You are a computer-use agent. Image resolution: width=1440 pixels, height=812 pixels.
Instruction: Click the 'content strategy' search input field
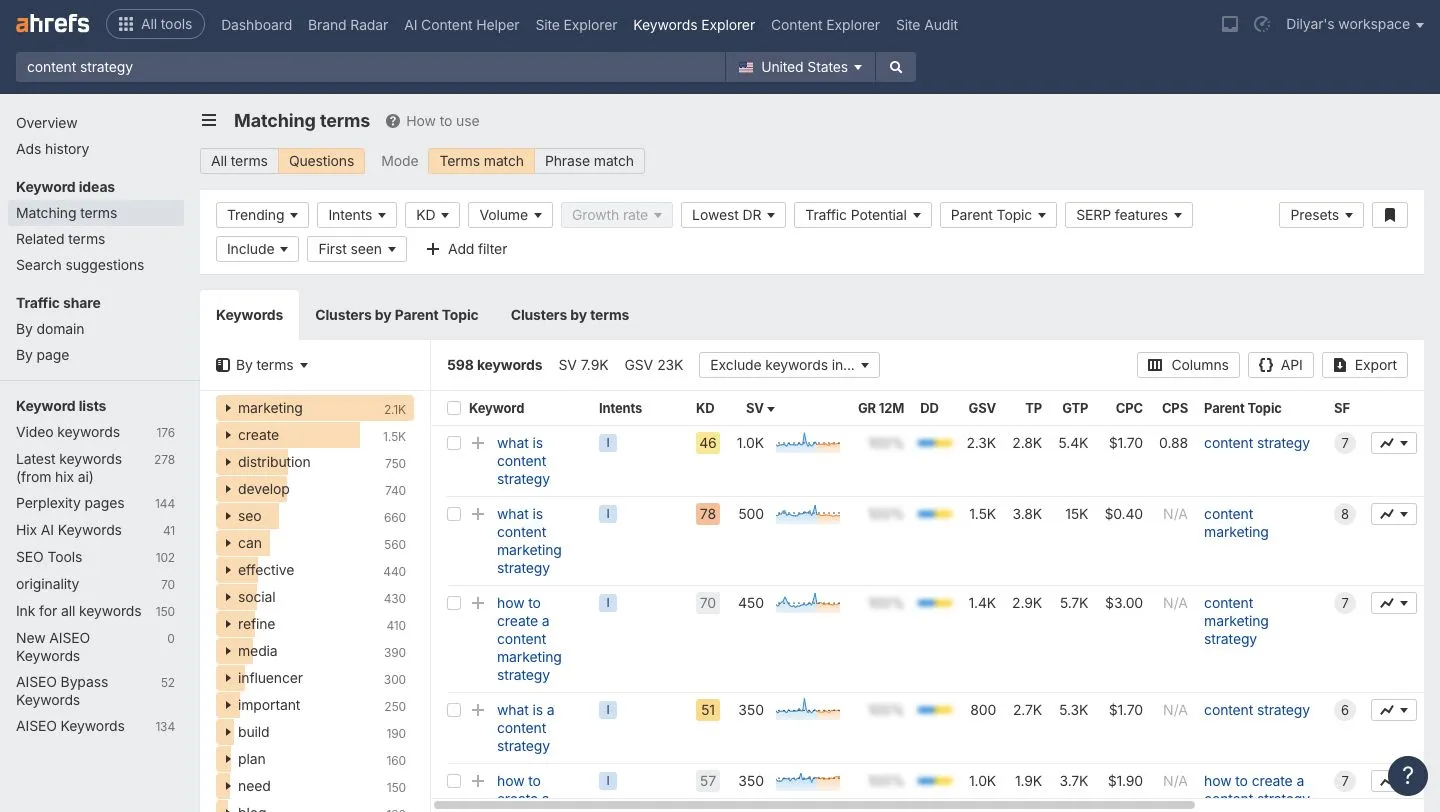(x=370, y=67)
